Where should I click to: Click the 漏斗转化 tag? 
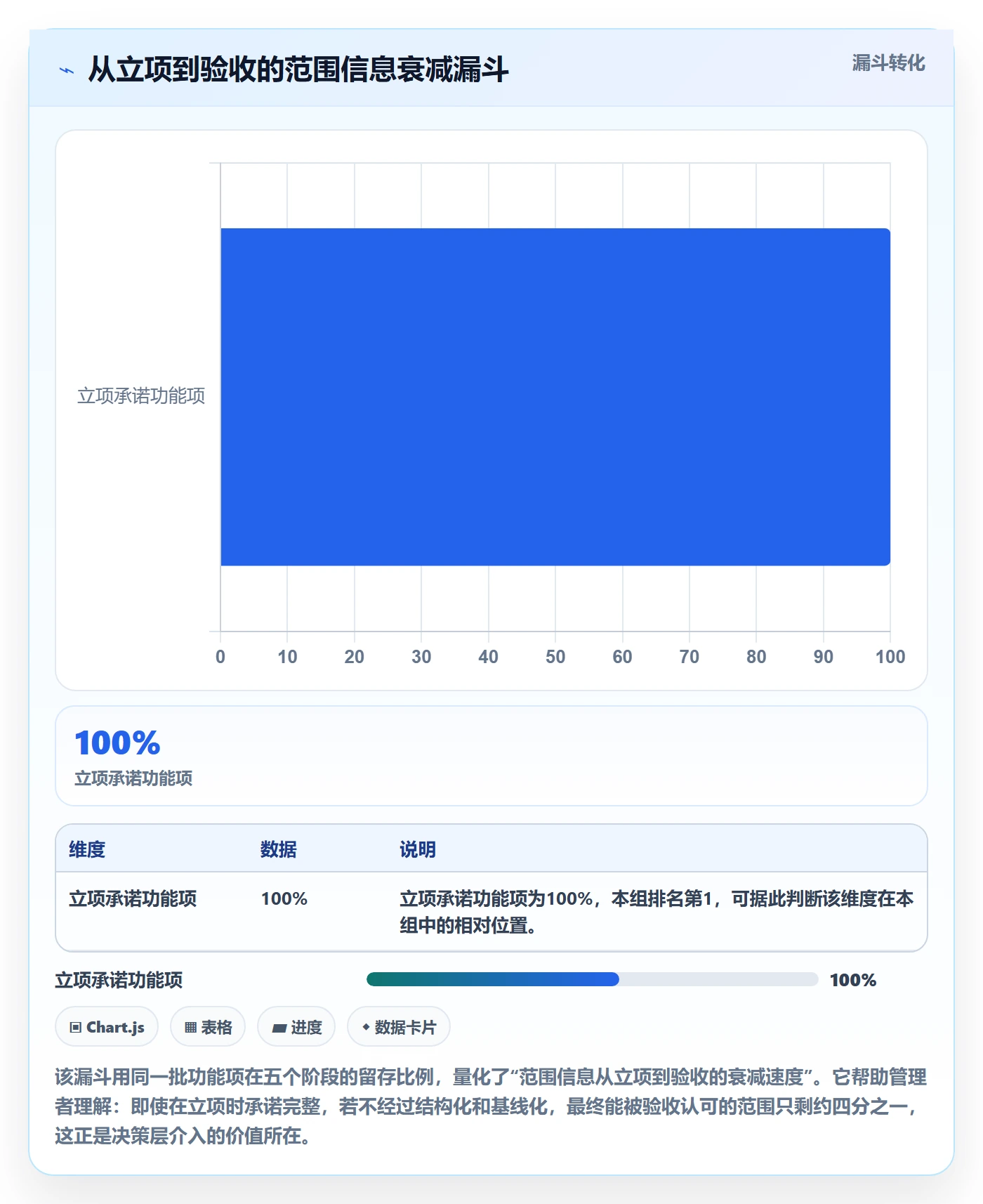point(888,63)
